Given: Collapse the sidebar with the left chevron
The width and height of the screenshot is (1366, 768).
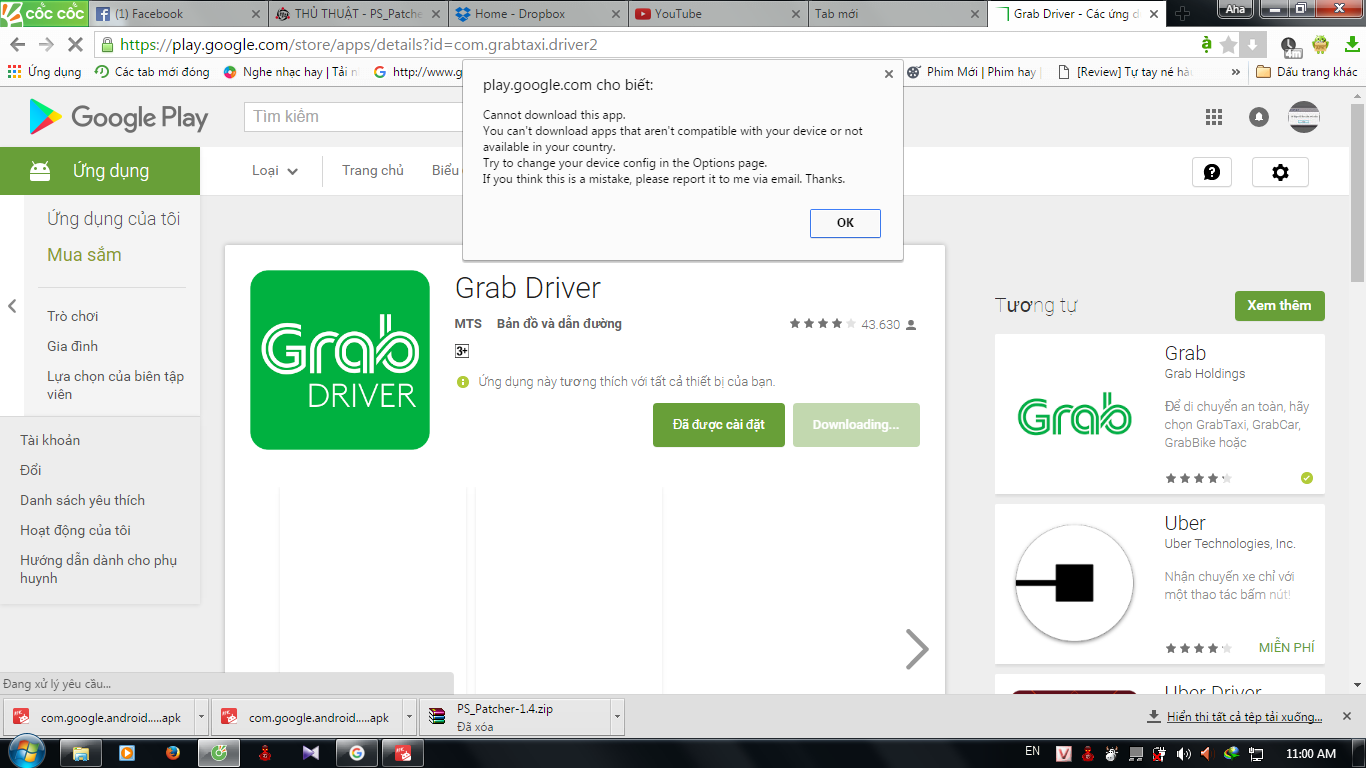Looking at the screenshot, I should 12,306.
